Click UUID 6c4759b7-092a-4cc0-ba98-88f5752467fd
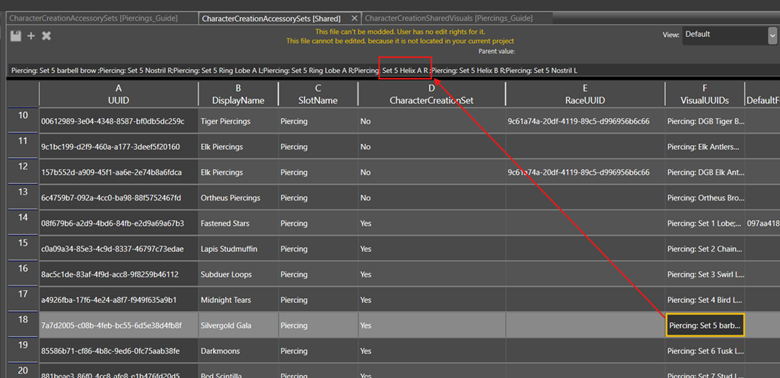This screenshot has height=378, width=780. [118, 198]
